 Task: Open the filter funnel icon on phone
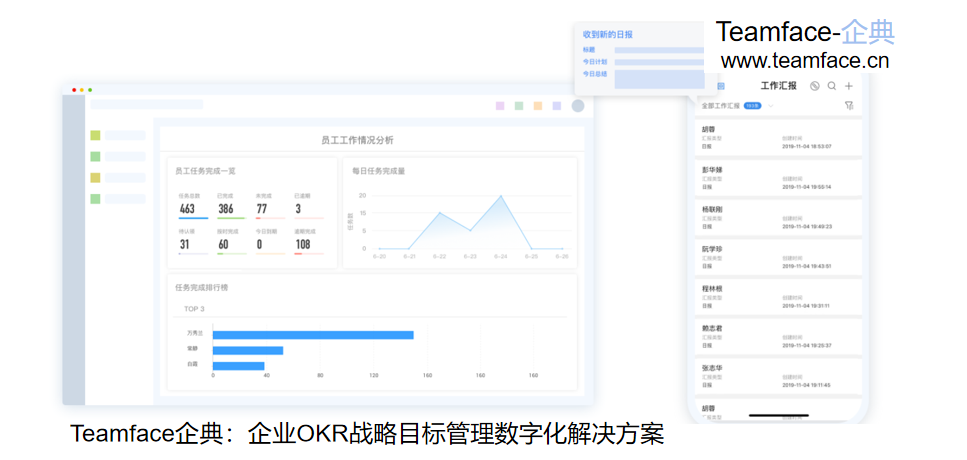click(849, 106)
